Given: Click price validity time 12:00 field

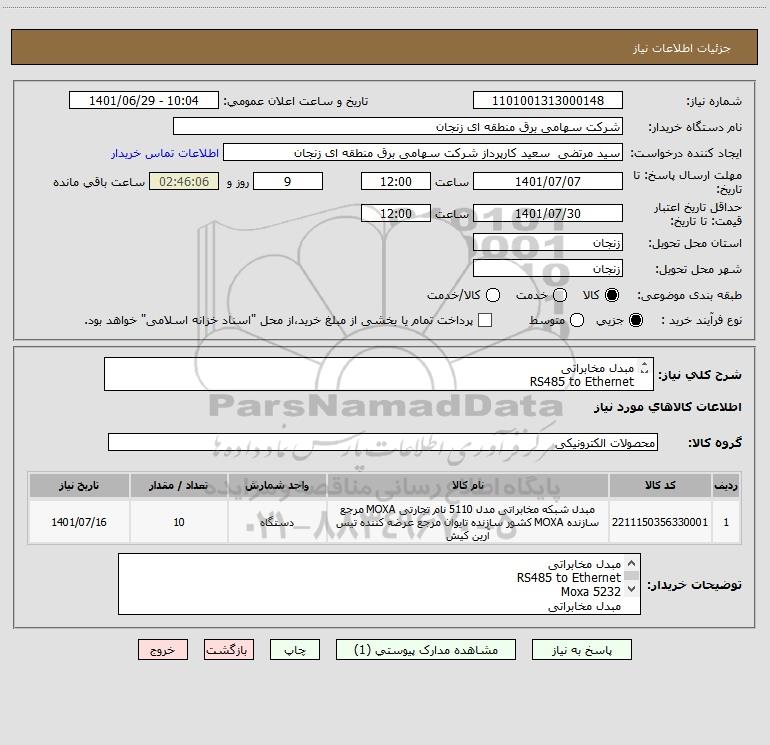Looking at the screenshot, I should click(396, 213).
